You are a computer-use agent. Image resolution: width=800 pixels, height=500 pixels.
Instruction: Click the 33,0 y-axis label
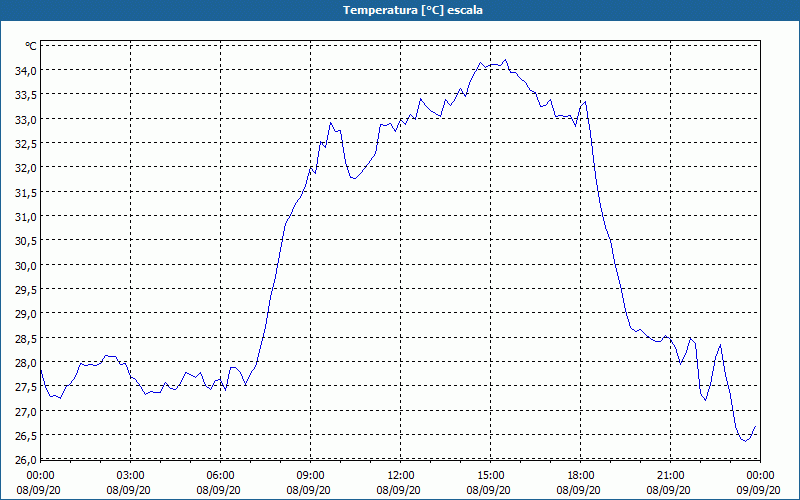(x=26, y=119)
